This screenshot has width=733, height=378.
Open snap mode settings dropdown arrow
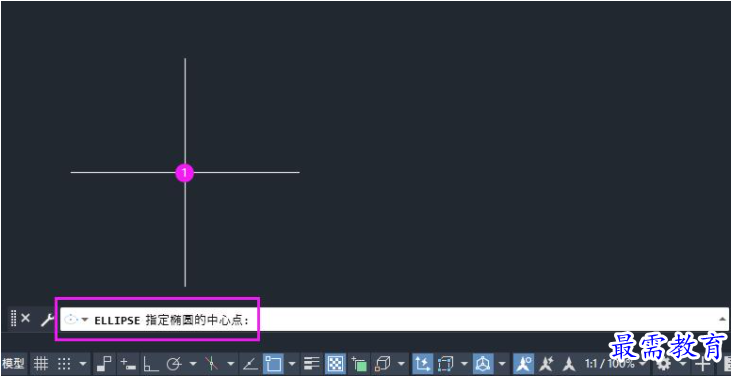[83, 363]
